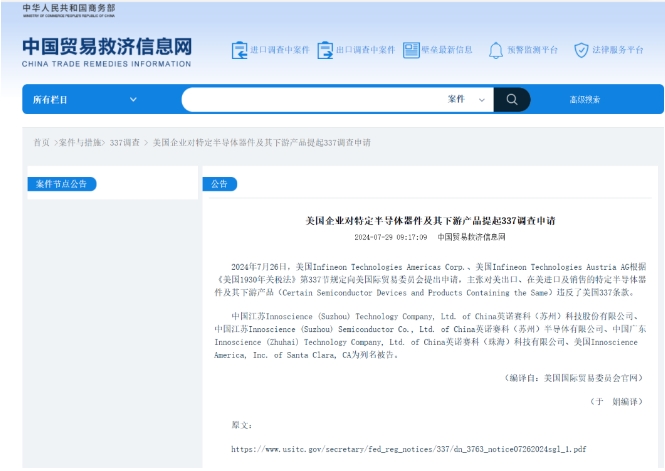Click into the search input field

click(x=314, y=100)
